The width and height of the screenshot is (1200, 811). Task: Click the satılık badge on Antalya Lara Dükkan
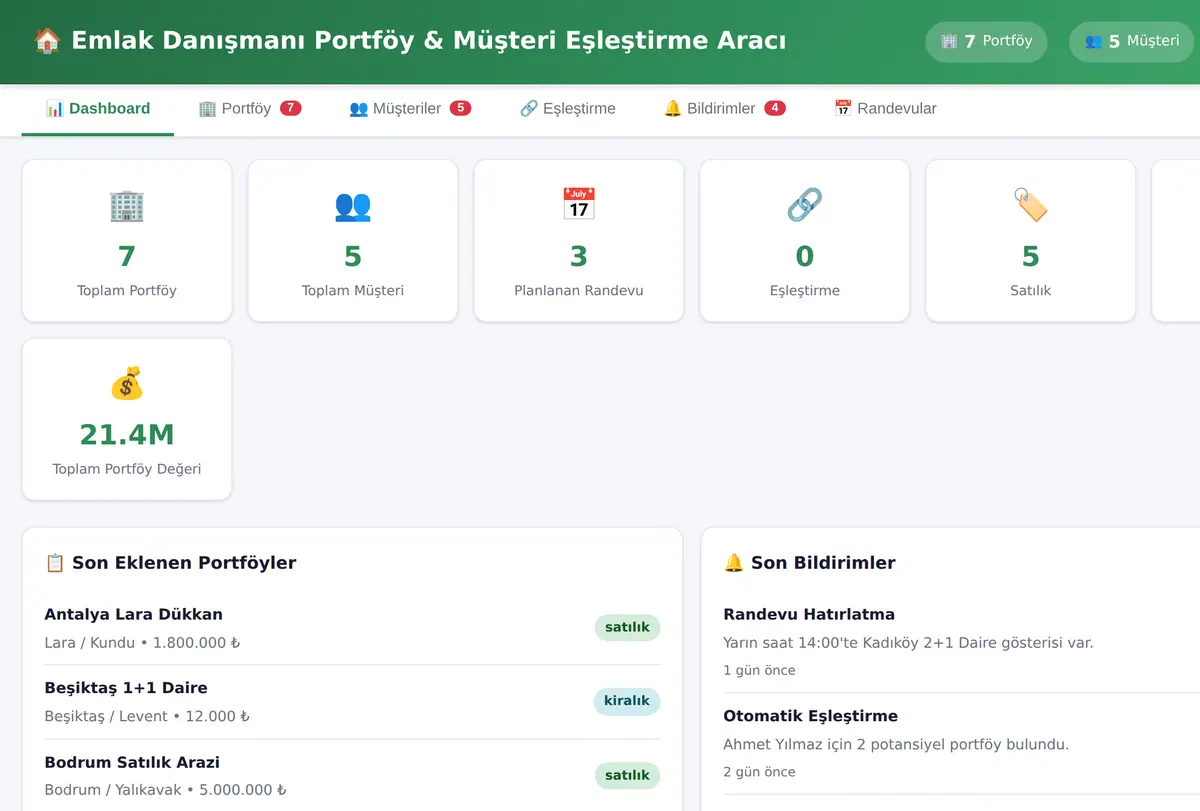point(627,628)
